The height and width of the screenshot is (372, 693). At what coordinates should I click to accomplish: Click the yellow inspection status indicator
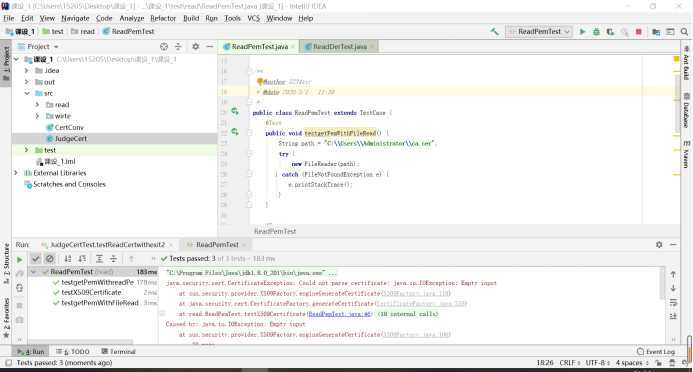click(x=676, y=59)
